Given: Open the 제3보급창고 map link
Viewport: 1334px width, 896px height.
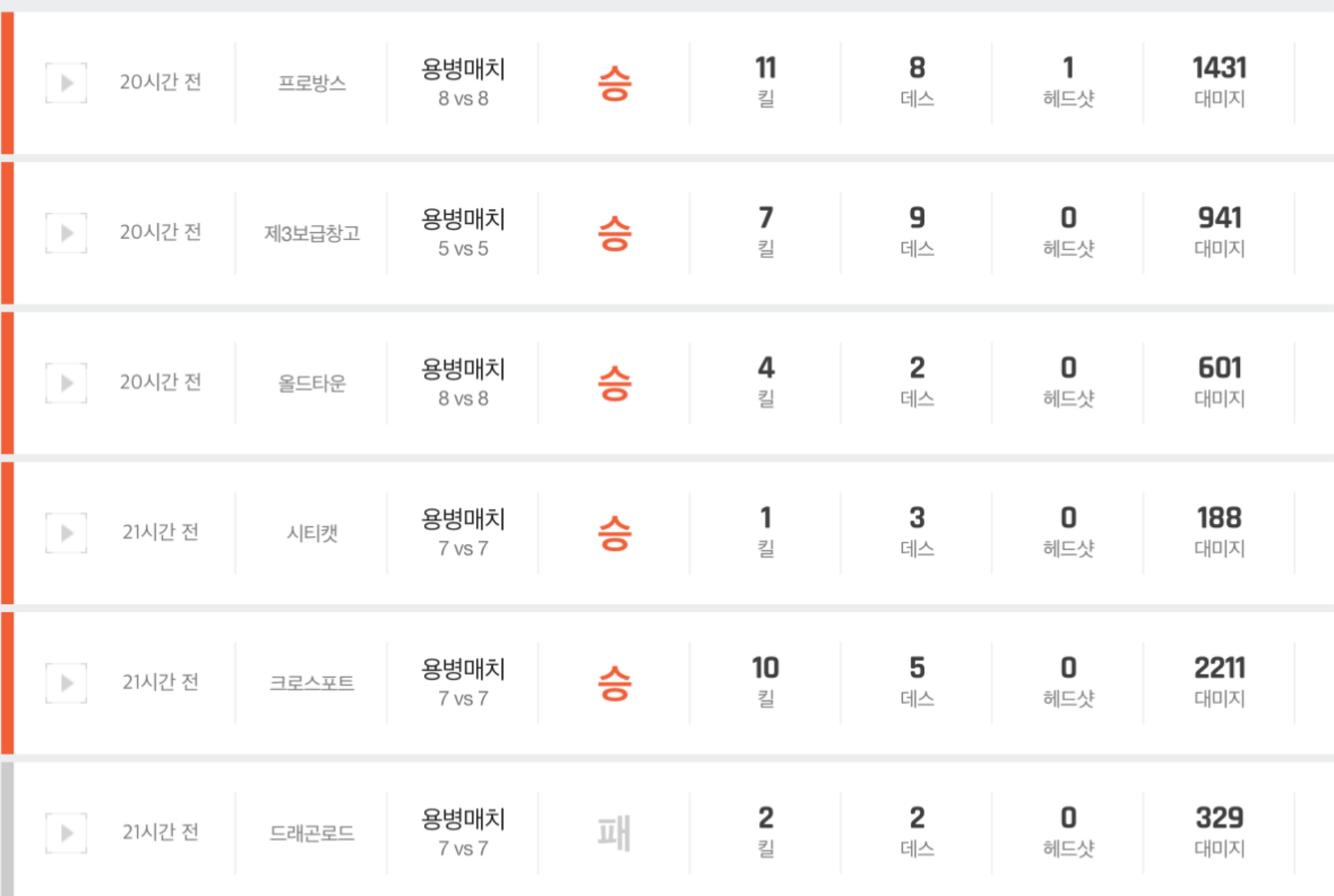Looking at the screenshot, I should coord(311,233).
